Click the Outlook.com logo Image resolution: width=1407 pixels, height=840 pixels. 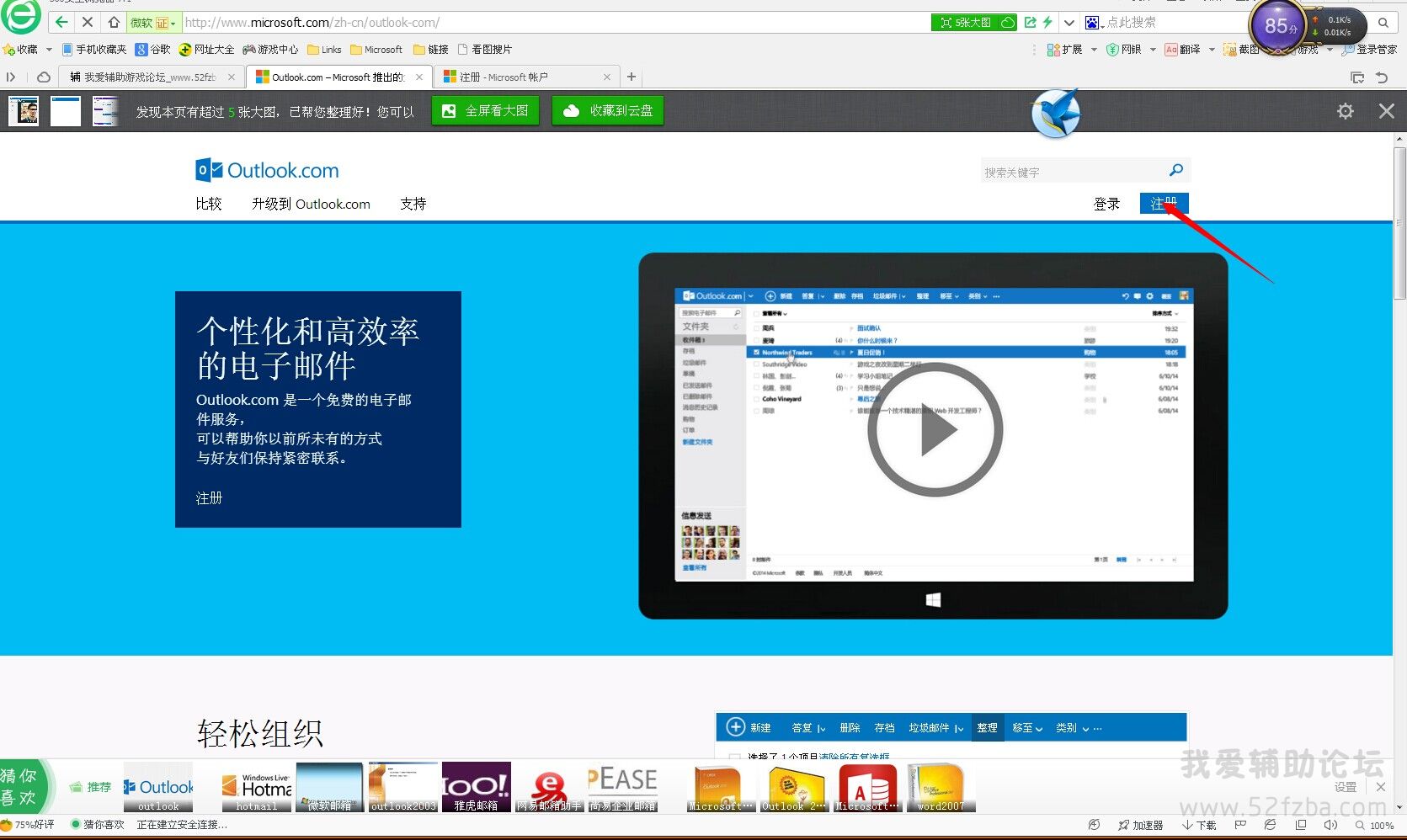pos(267,170)
